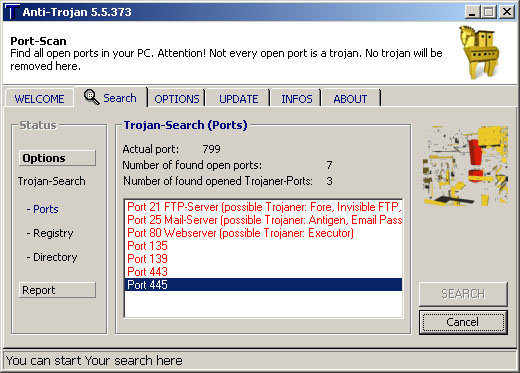Image resolution: width=520 pixels, height=373 pixels.
Task: Maximize the Anti-Trojan window
Action: pos(489,12)
